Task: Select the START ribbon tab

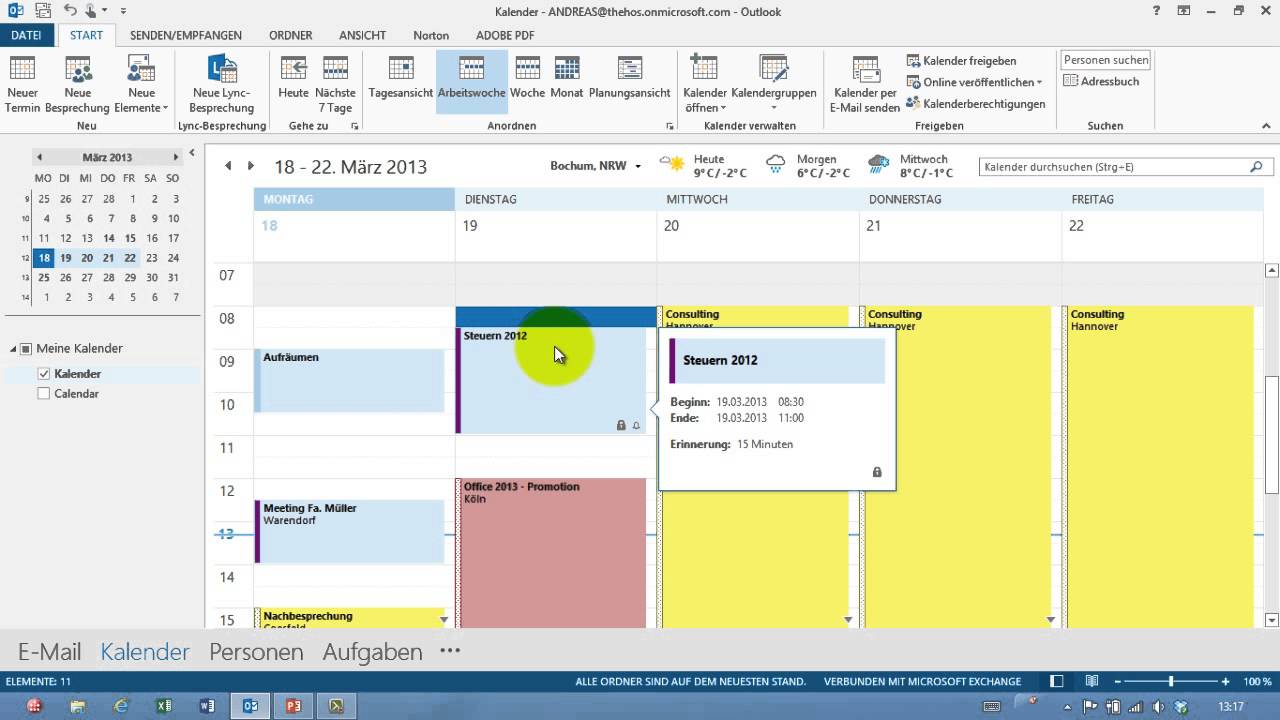Action: [86, 35]
